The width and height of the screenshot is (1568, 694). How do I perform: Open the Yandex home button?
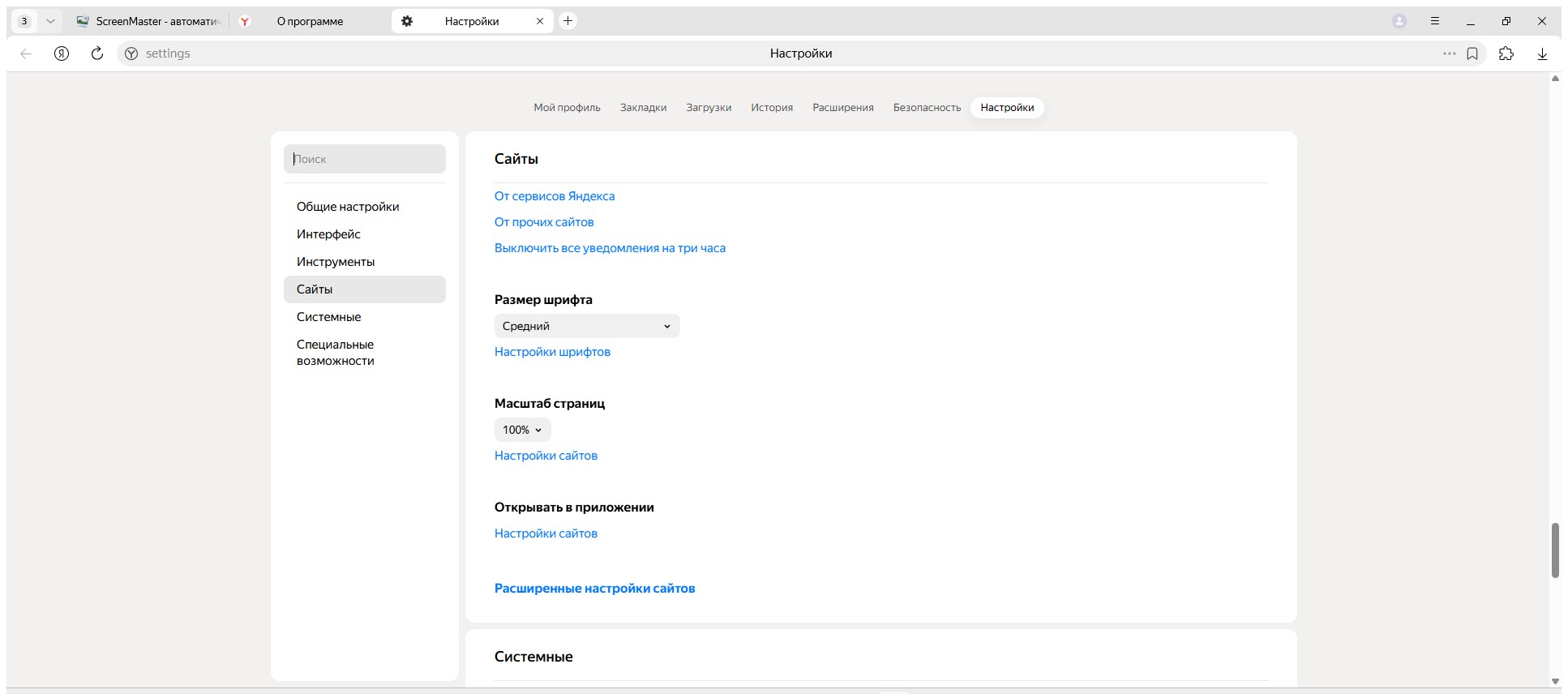[x=62, y=54]
